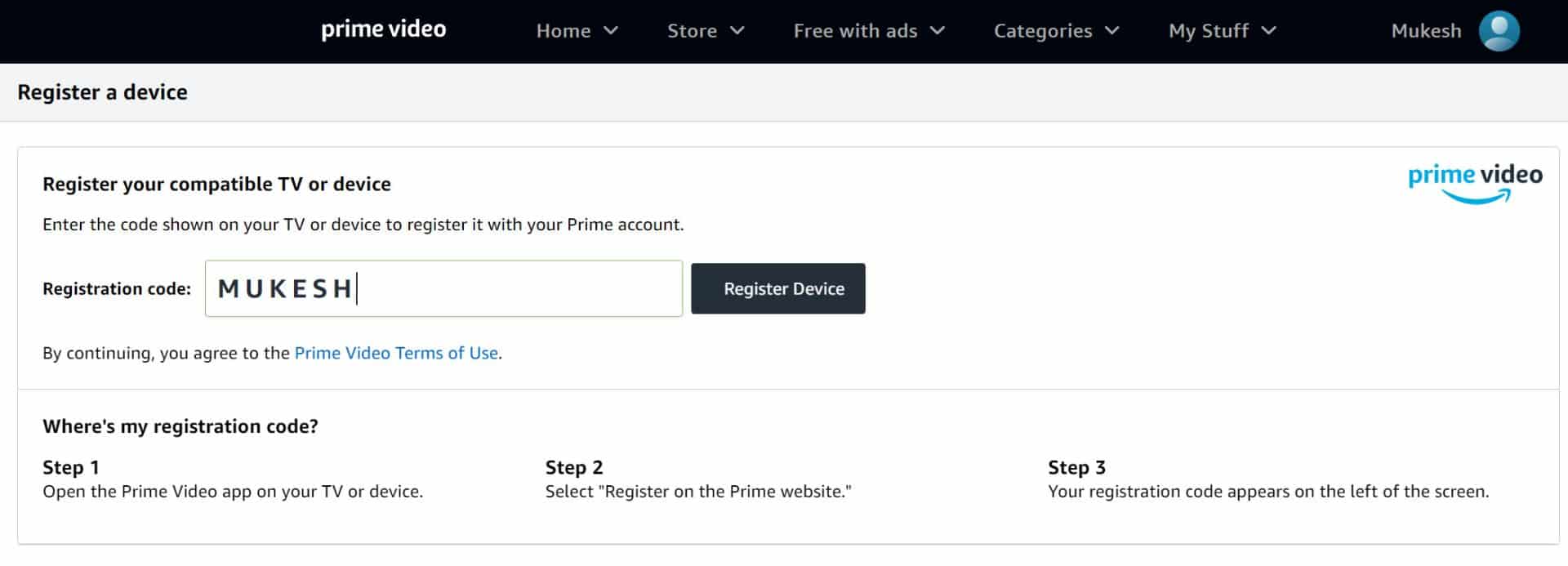Click inside the Registration code input field
The image size is (1568, 566).
click(490, 288)
